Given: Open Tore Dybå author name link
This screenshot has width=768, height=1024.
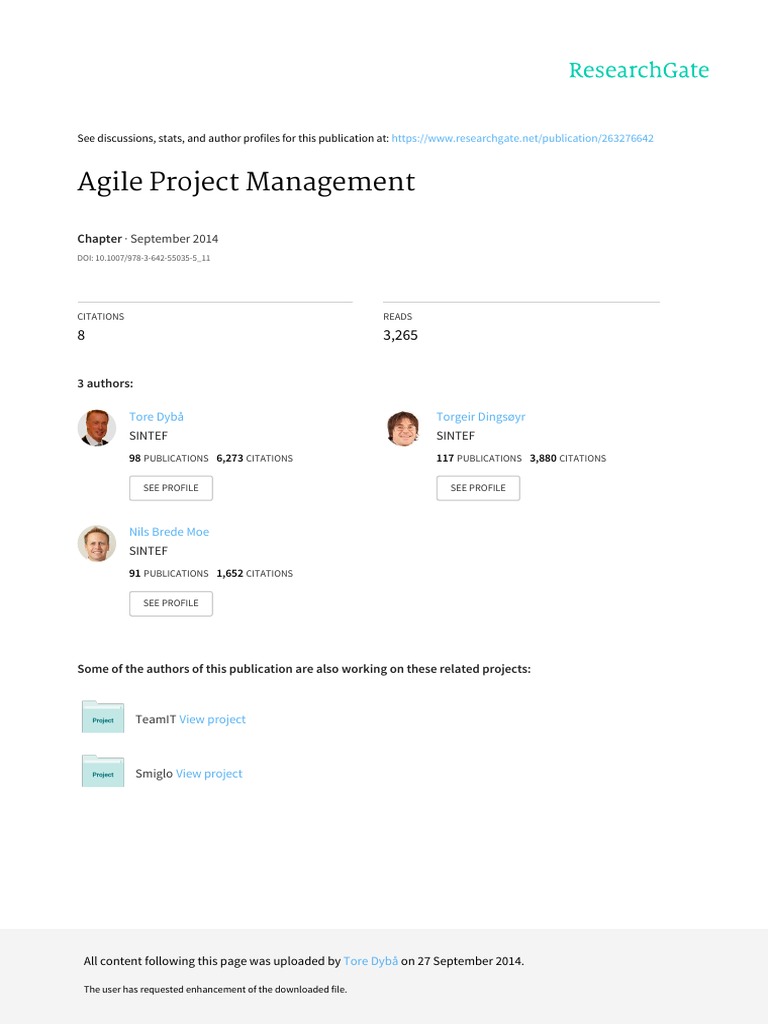Looking at the screenshot, I should 156,416.
